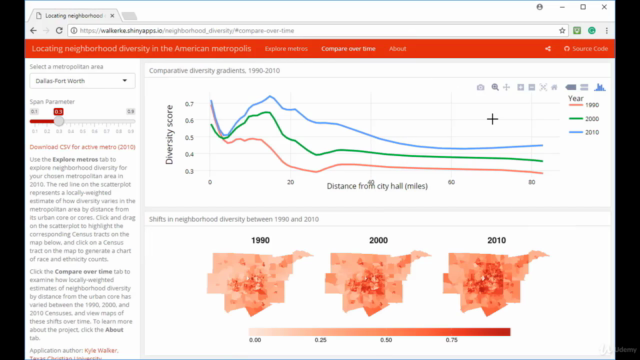Open the Dallas-Fort Worth metro dropdown
This screenshot has width=640, height=360.
pyautogui.click(x=82, y=81)
